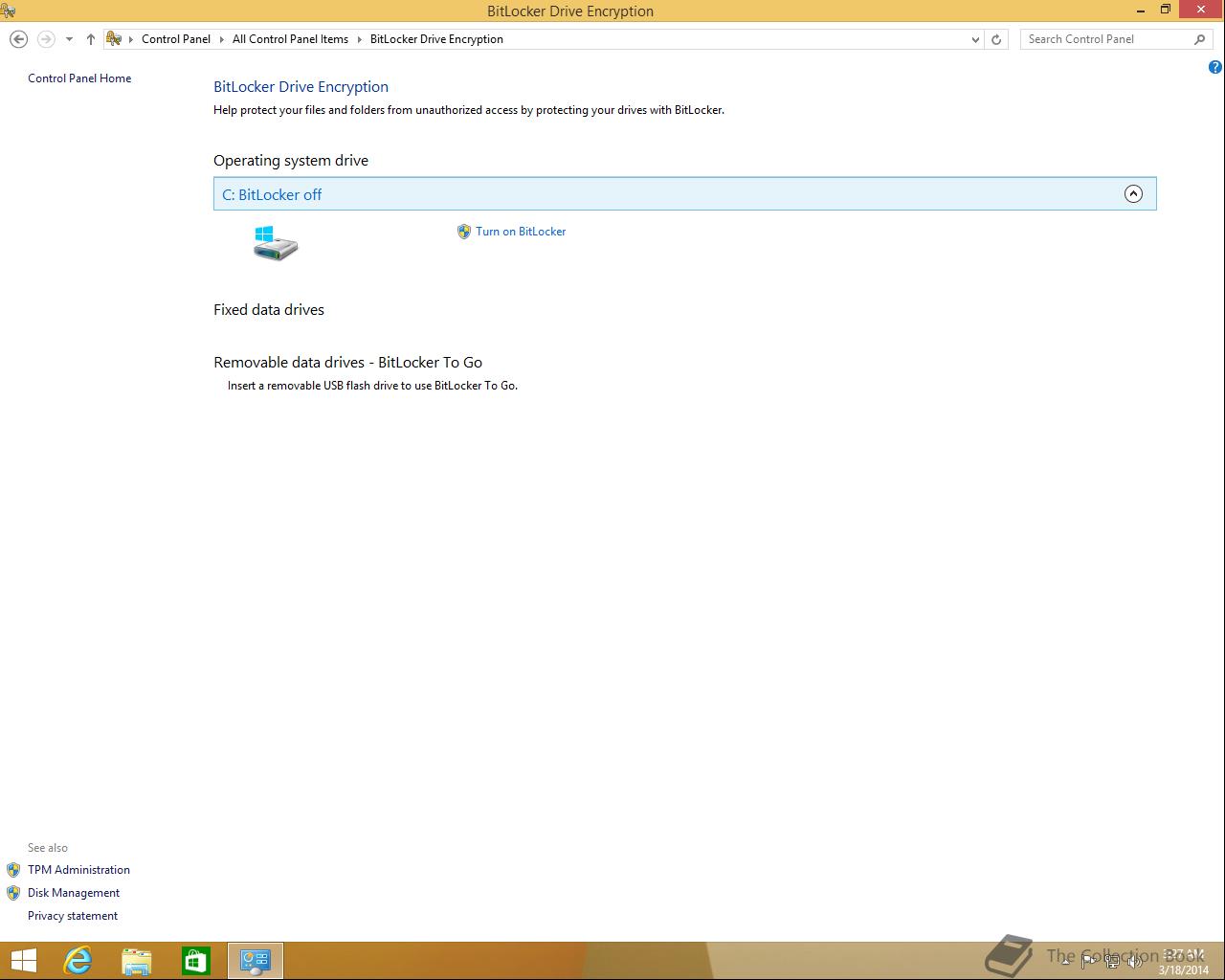The height and width of the screenshot is (980, 1225).
Task: Click the Control Panel taskbar button
Action: pyautogui.click(x=256, y=961)
